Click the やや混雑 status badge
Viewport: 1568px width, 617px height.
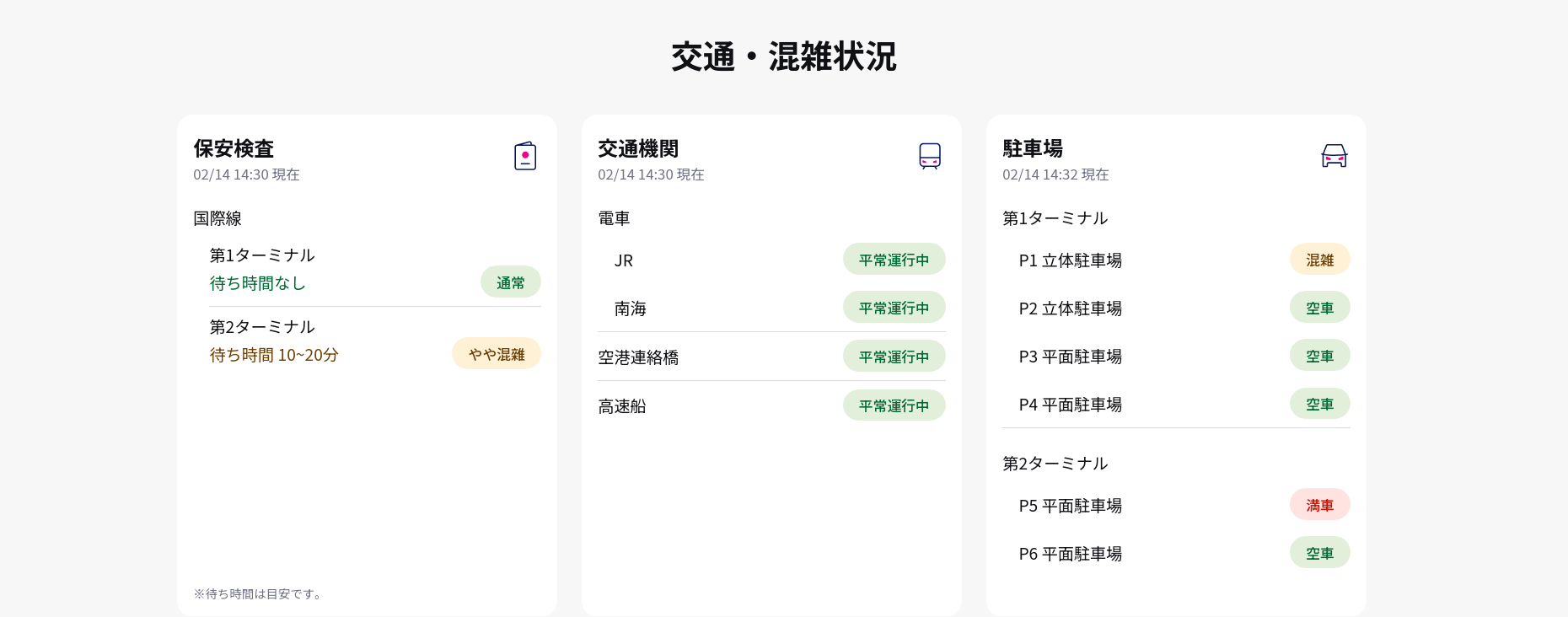click(x=496, y=354)
